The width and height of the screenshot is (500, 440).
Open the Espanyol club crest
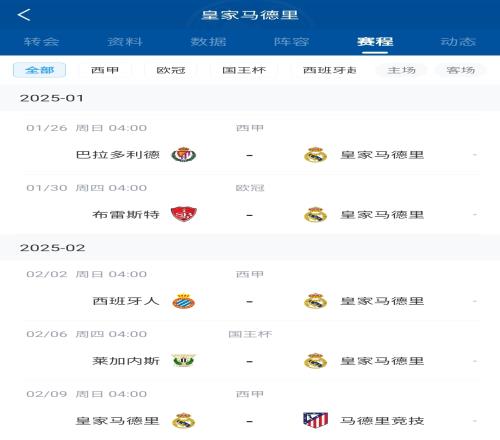[183, 301]
